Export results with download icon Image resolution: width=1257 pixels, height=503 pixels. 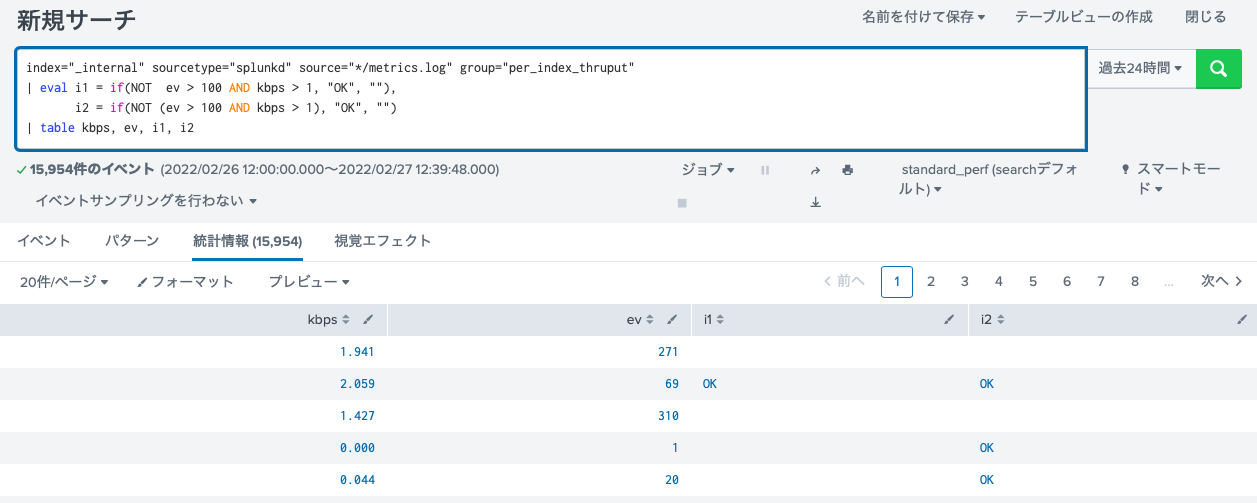pos(815,202)
